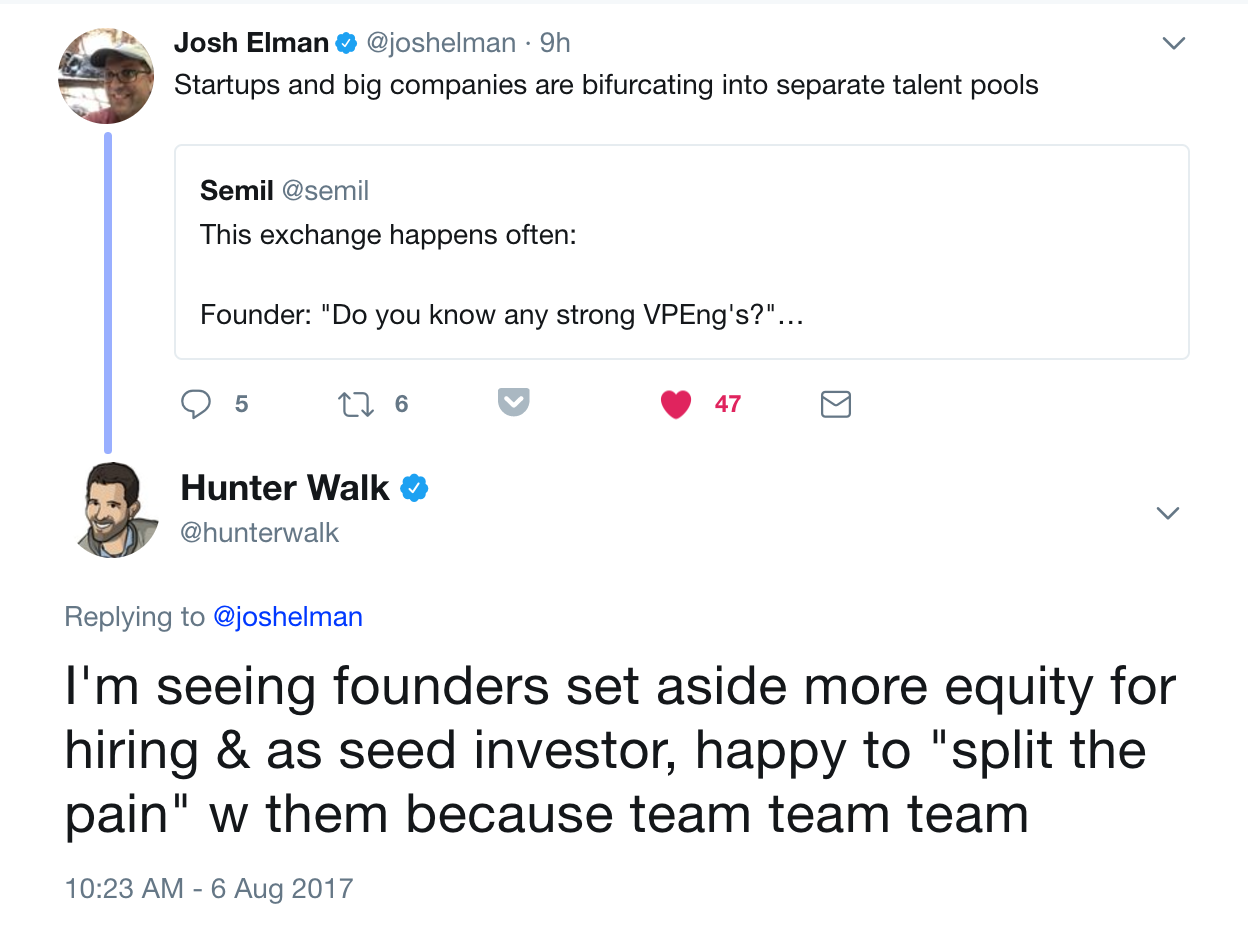
Task: Open the 10:23 AM - 6 Aug 2017 timestamp
Action: [x=209, y=888]
